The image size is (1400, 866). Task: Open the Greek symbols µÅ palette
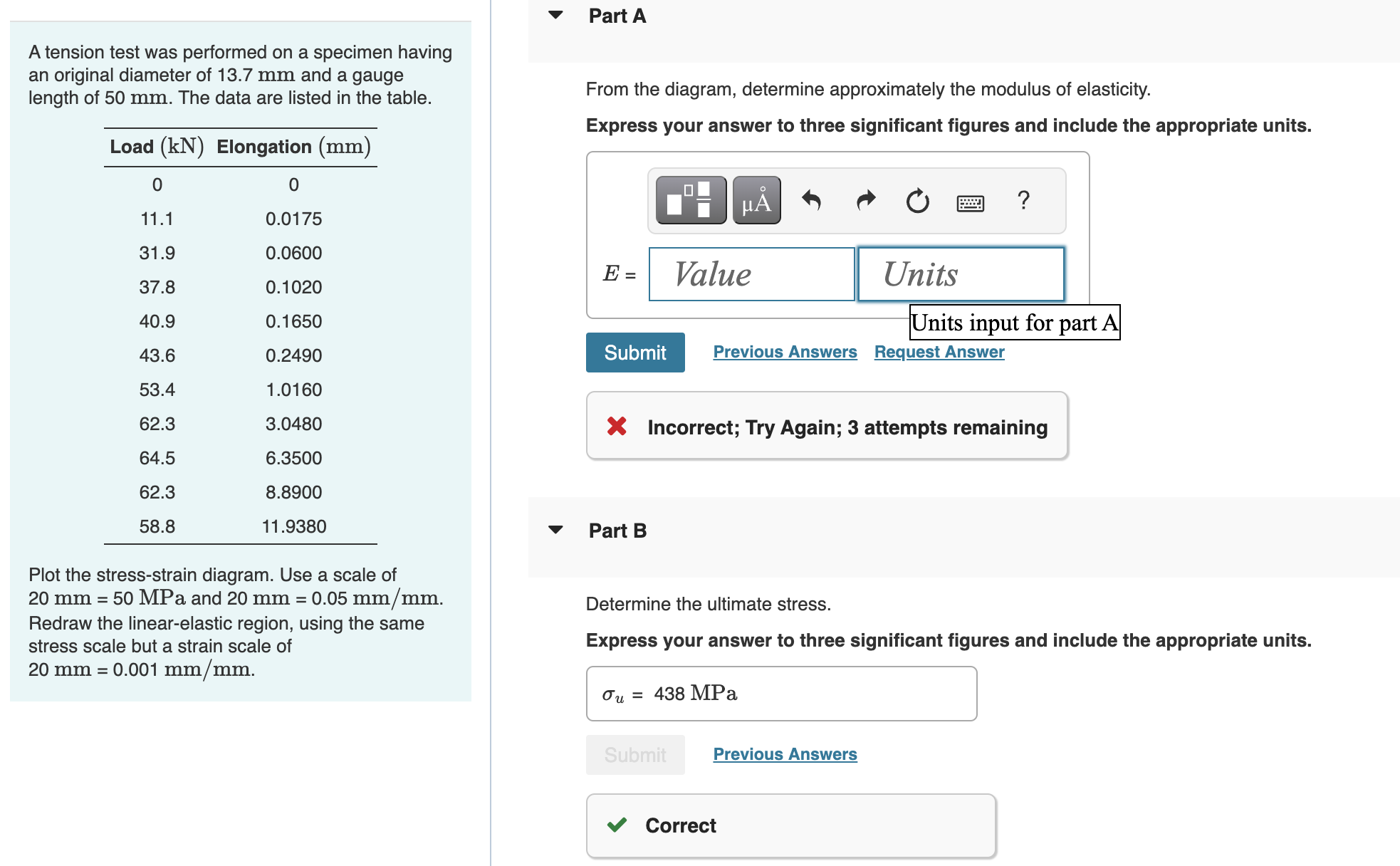click(x=756, y=201)
